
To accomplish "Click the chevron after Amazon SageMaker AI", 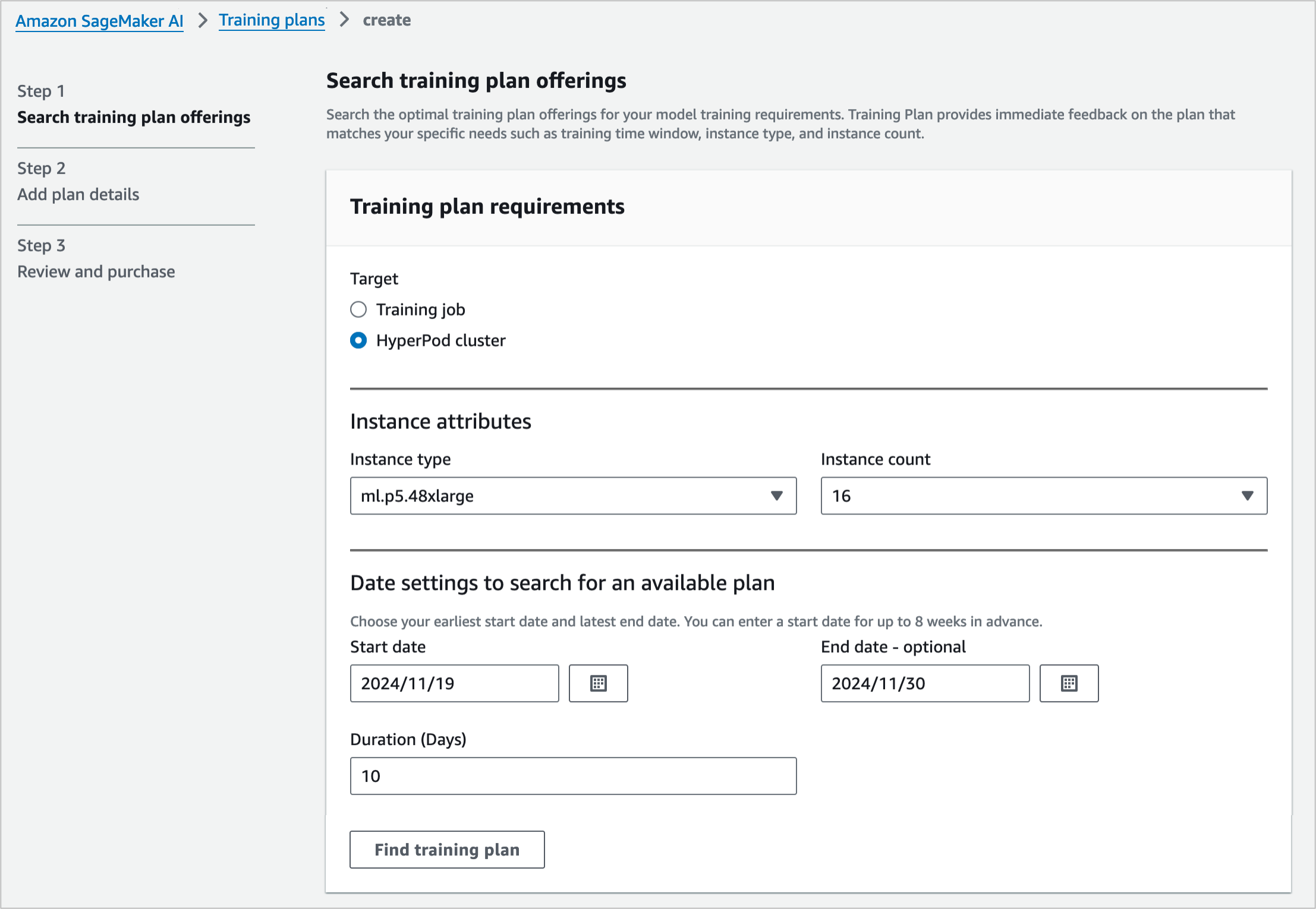I will coord(203,20).
